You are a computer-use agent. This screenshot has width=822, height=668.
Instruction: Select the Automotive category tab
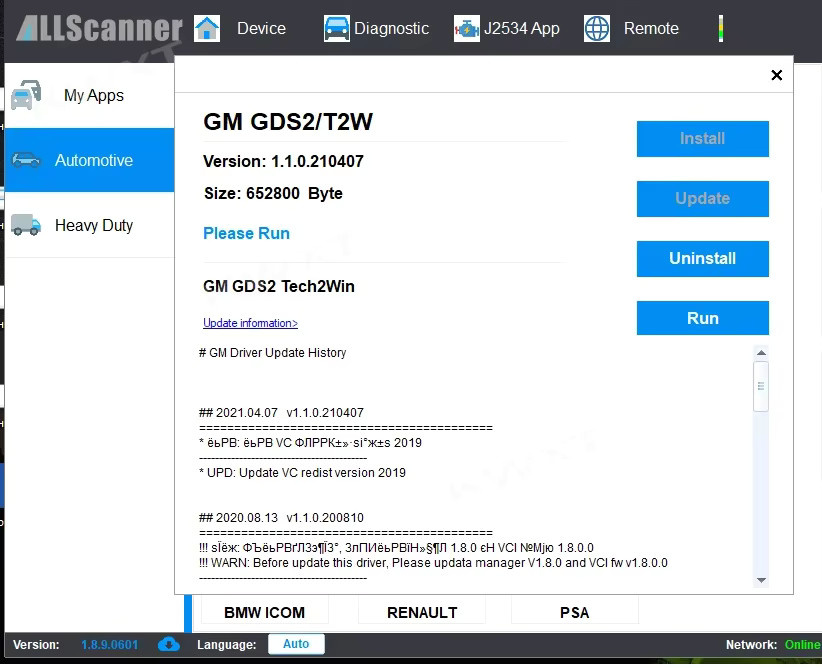coord(89,160)
